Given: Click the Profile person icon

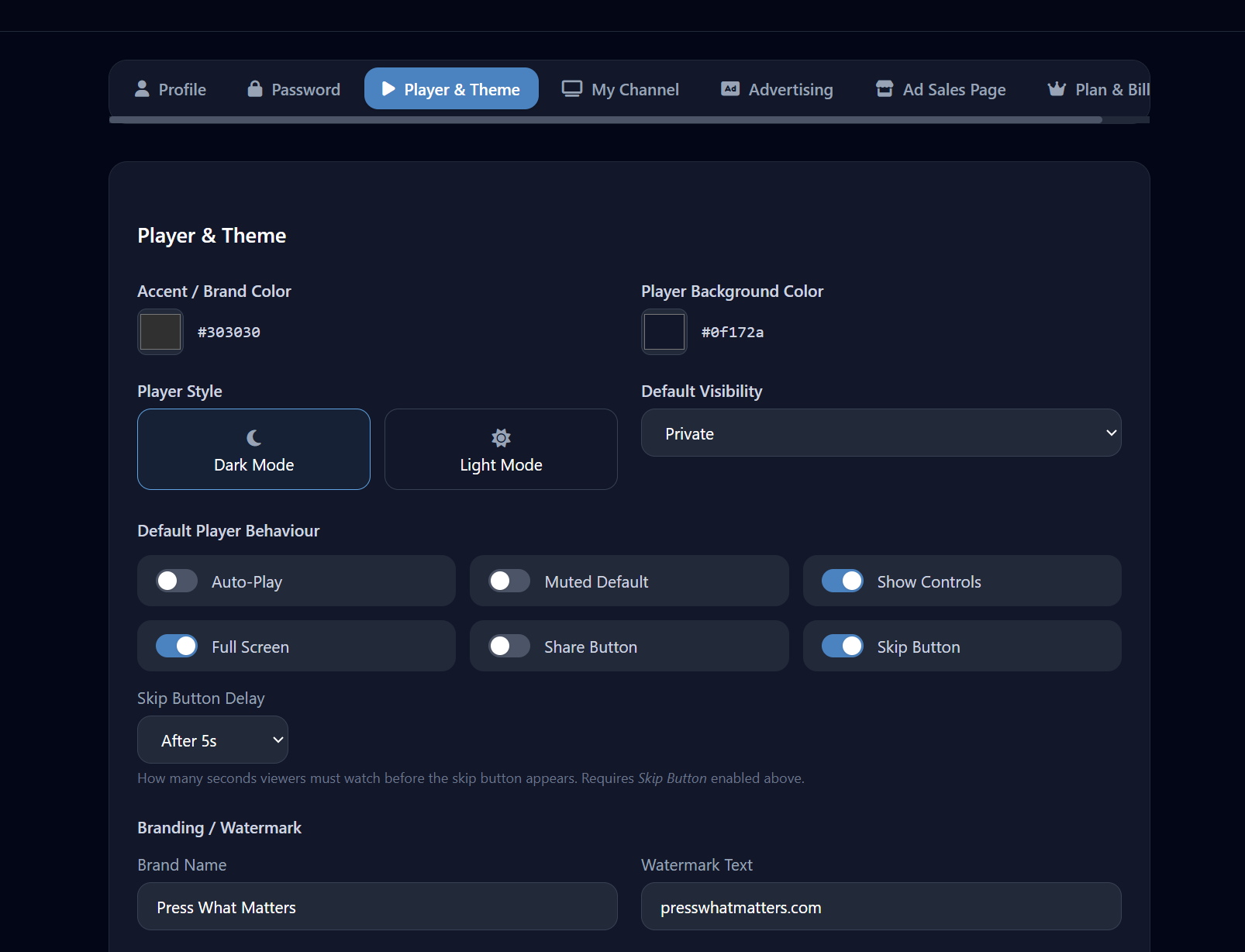Looking at the screenshot, I should click(142, 88).
